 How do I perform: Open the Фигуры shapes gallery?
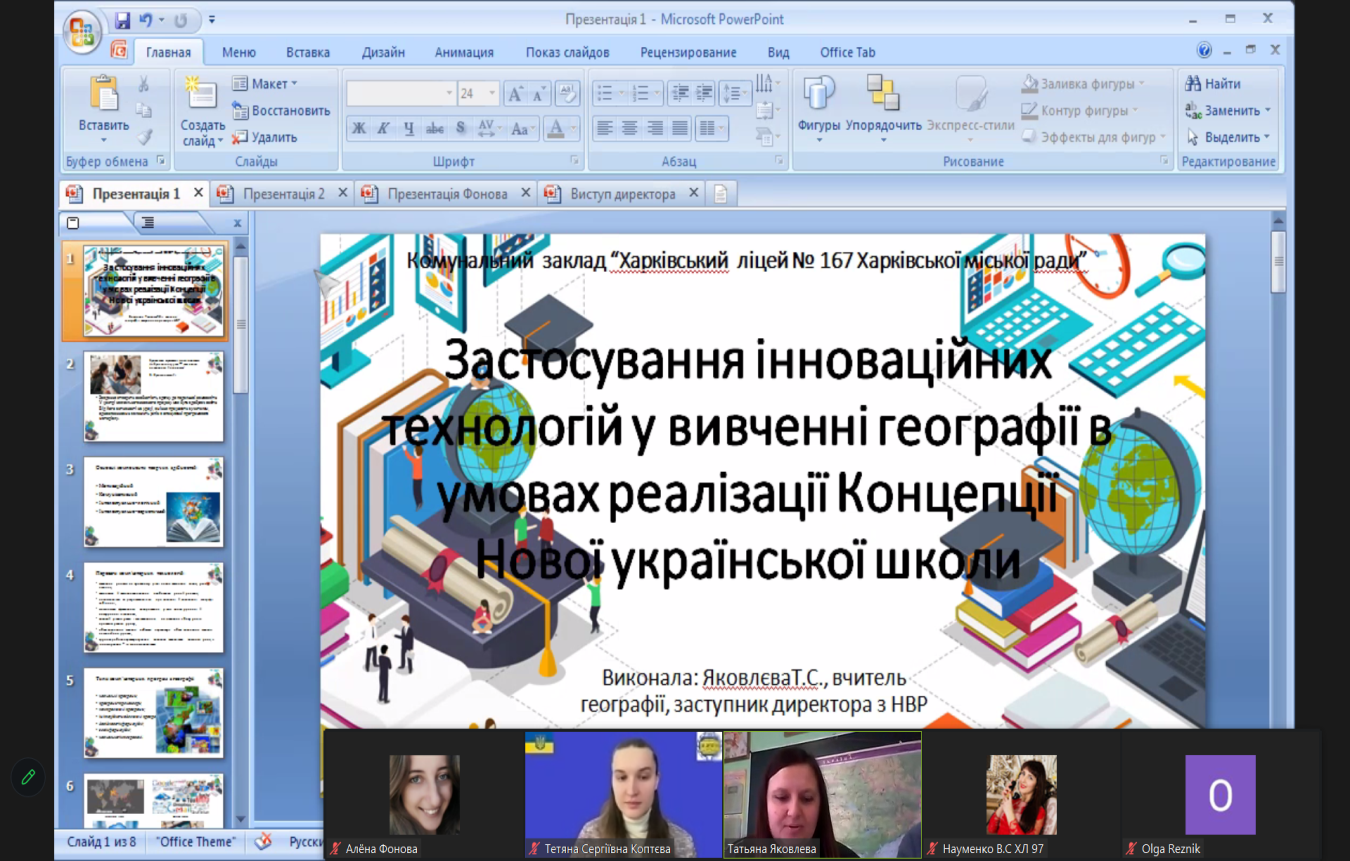pos(819,107)
